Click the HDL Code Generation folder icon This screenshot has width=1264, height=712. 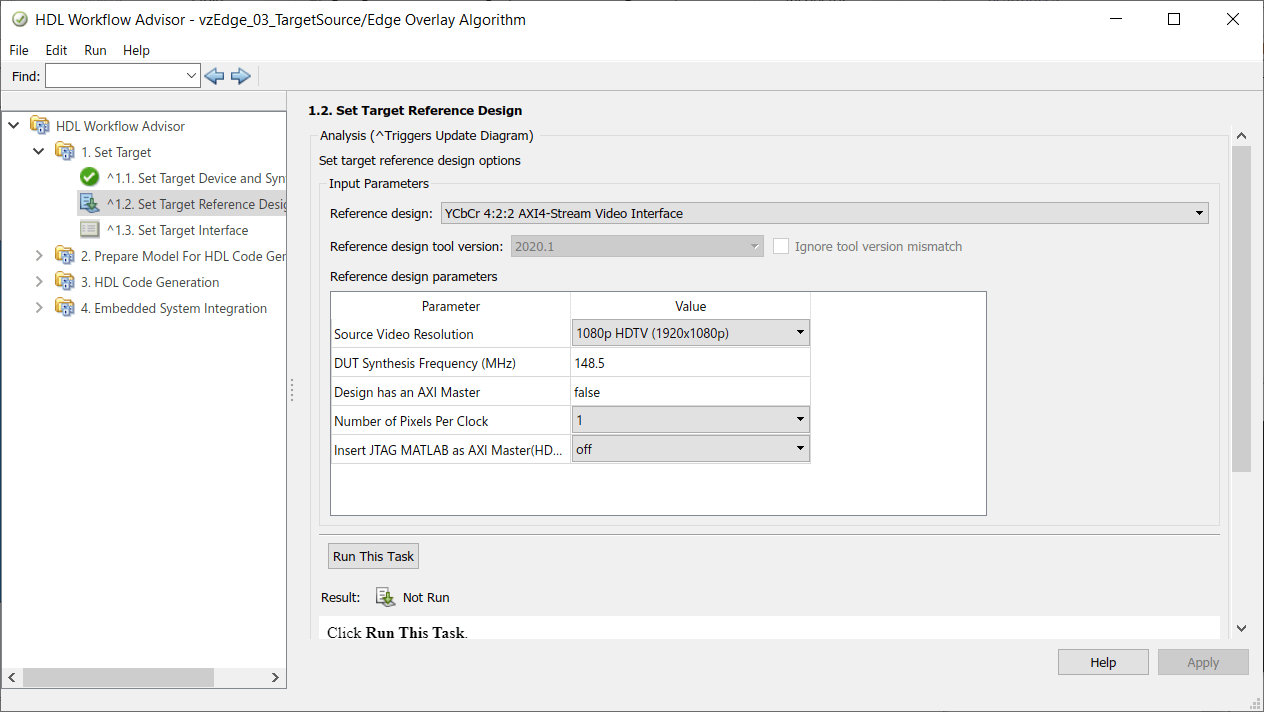pyautogui.click(x=65, y=282)
